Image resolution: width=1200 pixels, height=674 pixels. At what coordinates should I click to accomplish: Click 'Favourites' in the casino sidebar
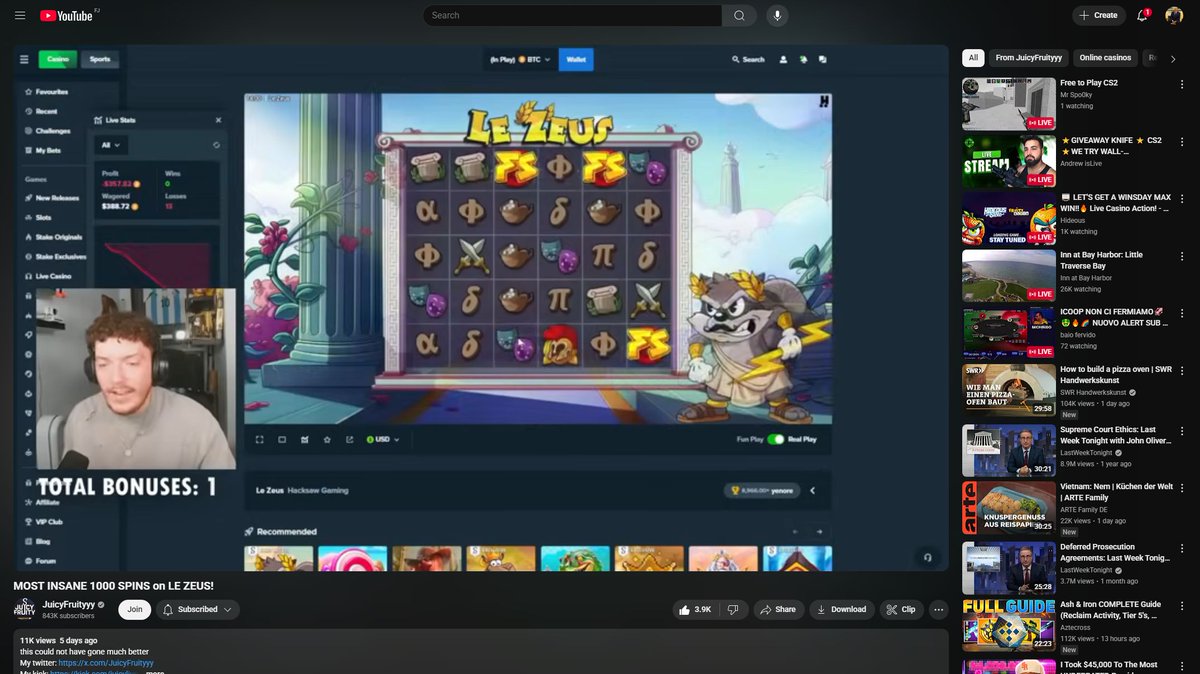pyautogui.click(x=45, y=92)
